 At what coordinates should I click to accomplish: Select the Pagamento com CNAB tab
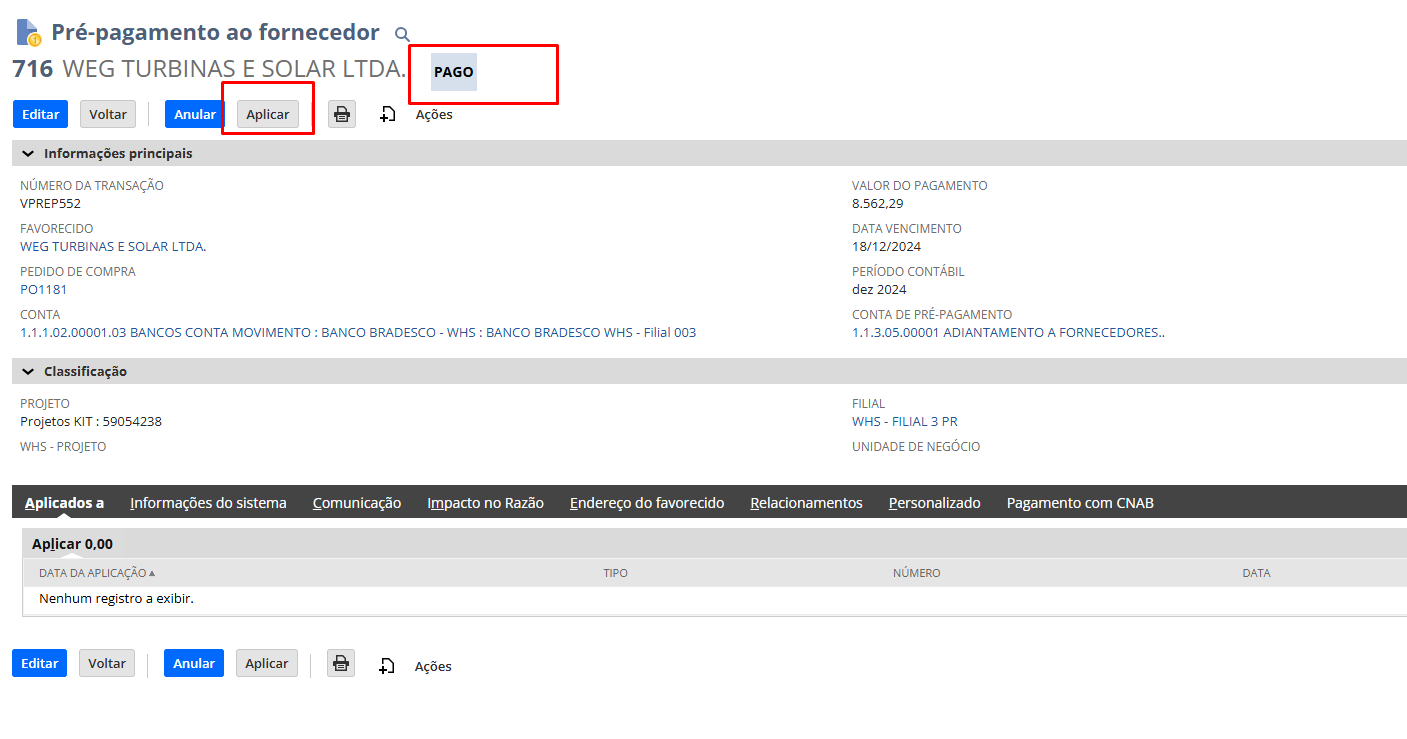(1080, 503)
